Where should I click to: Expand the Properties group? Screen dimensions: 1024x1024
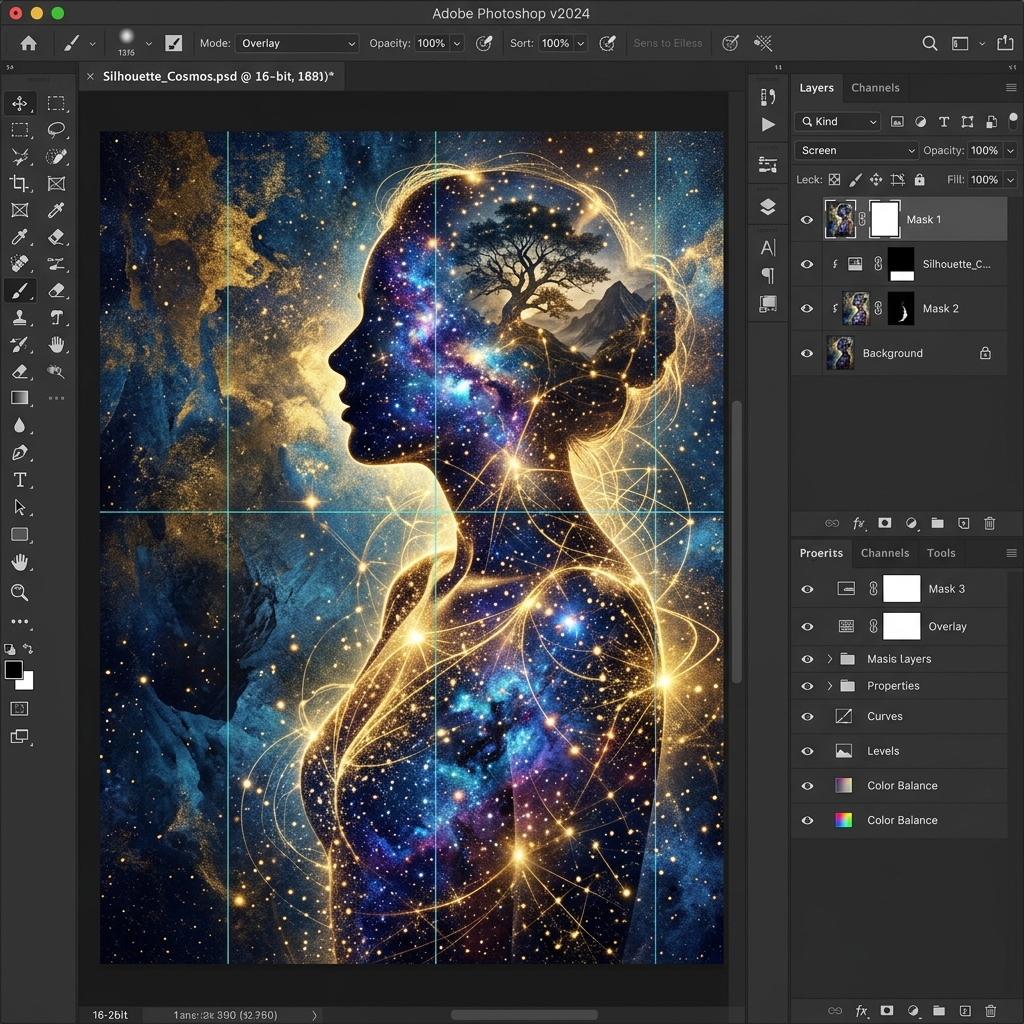[x=830, y=686]
